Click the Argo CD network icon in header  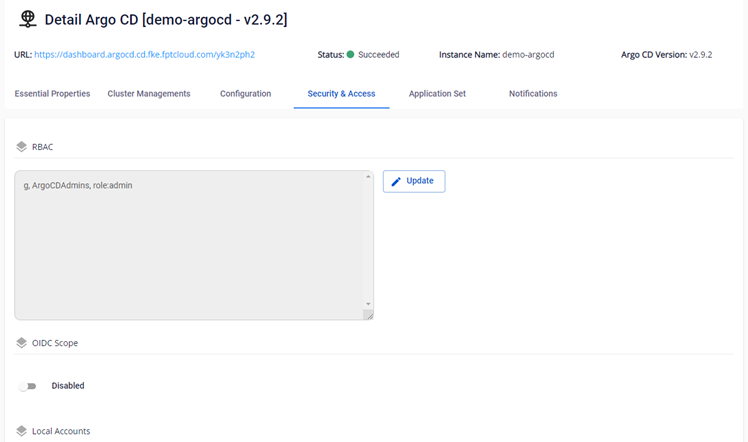coord(27,20)
